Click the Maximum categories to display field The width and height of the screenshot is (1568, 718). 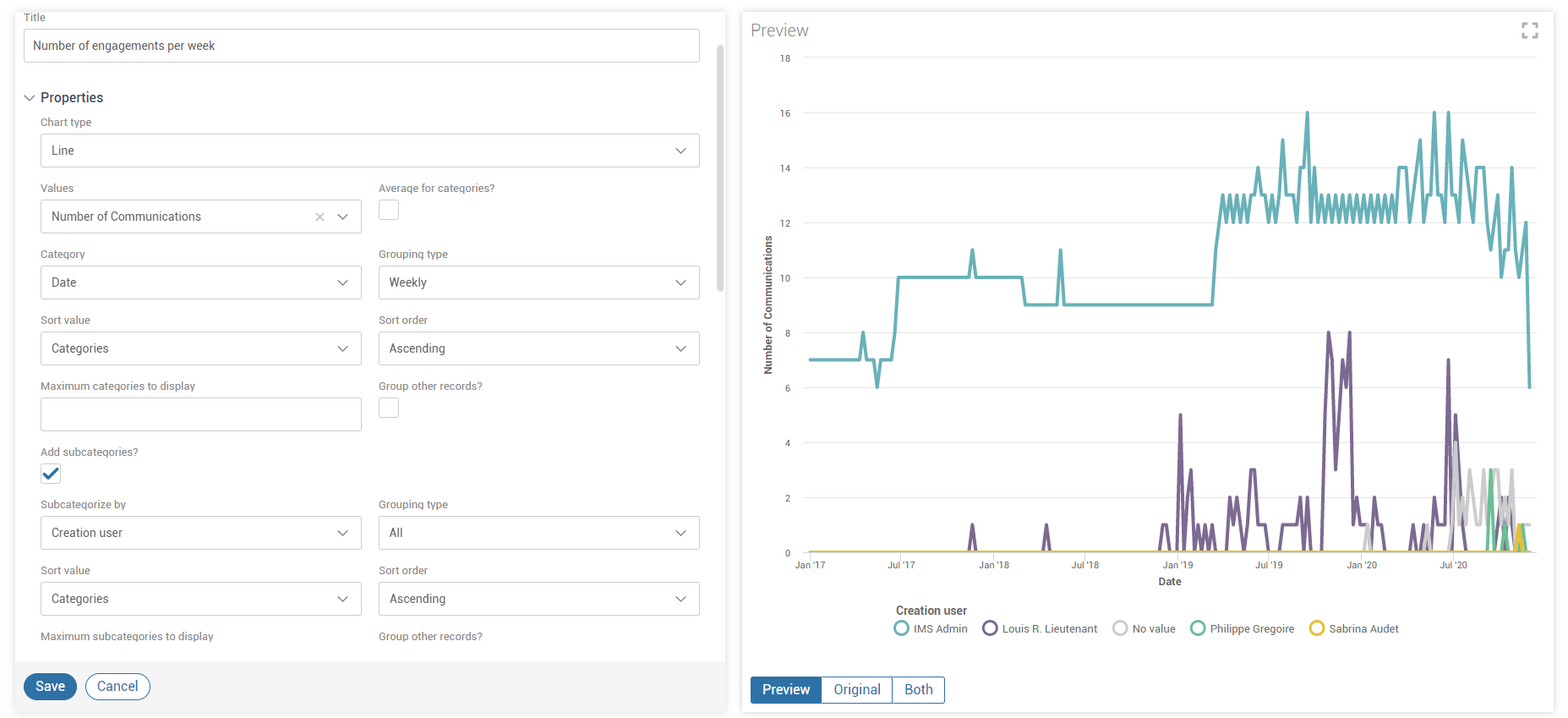pyautogui.click(x=200, y=414)
